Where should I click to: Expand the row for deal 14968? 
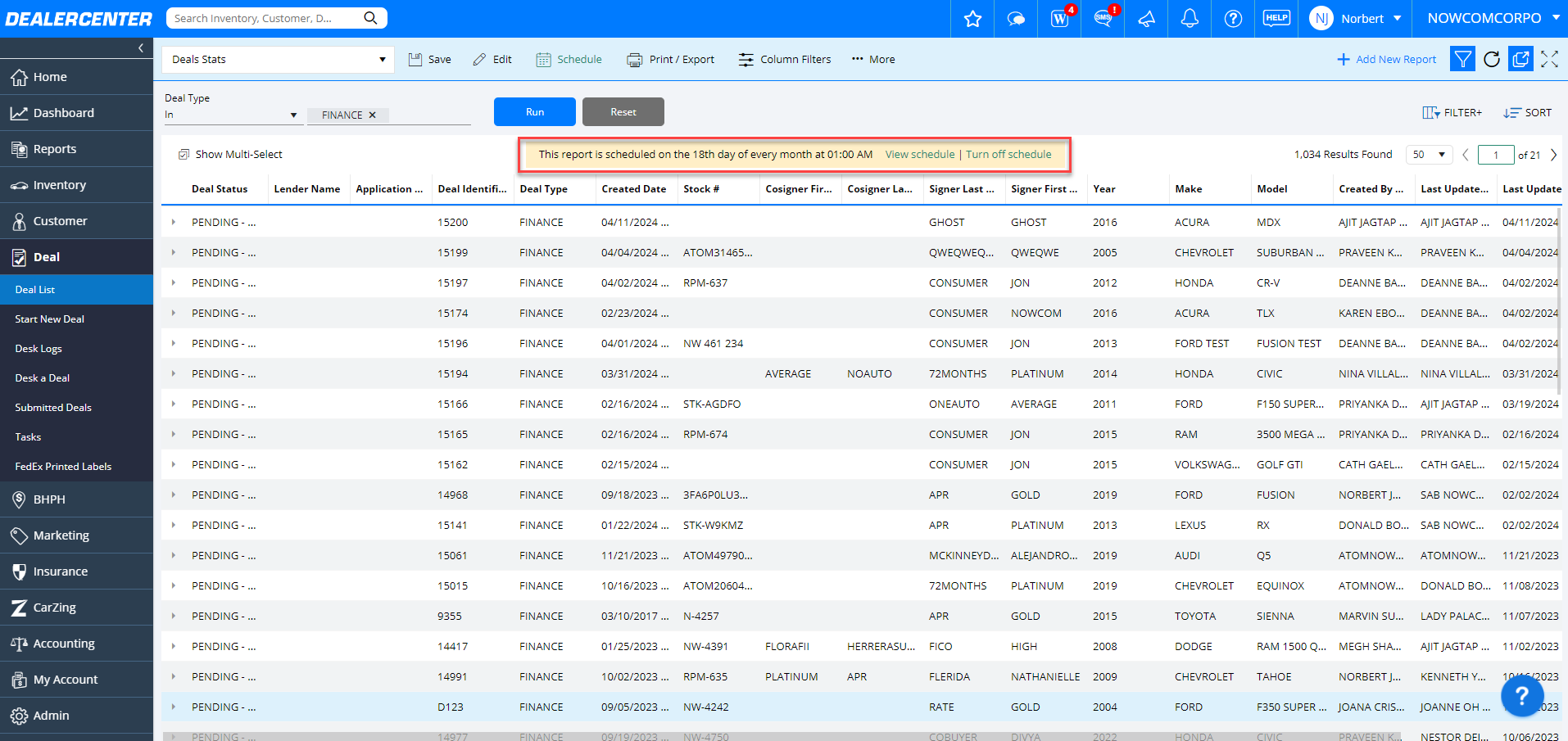coord(173,495)
